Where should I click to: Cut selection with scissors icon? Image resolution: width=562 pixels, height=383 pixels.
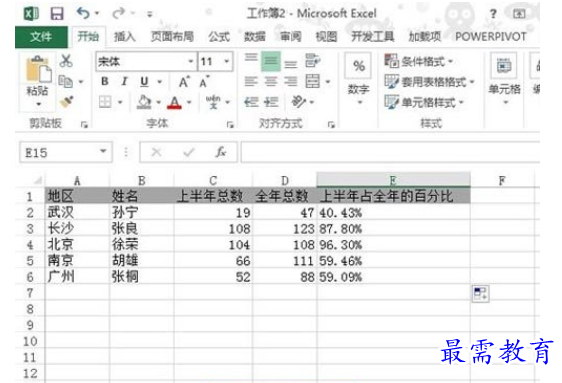point(66,61)
